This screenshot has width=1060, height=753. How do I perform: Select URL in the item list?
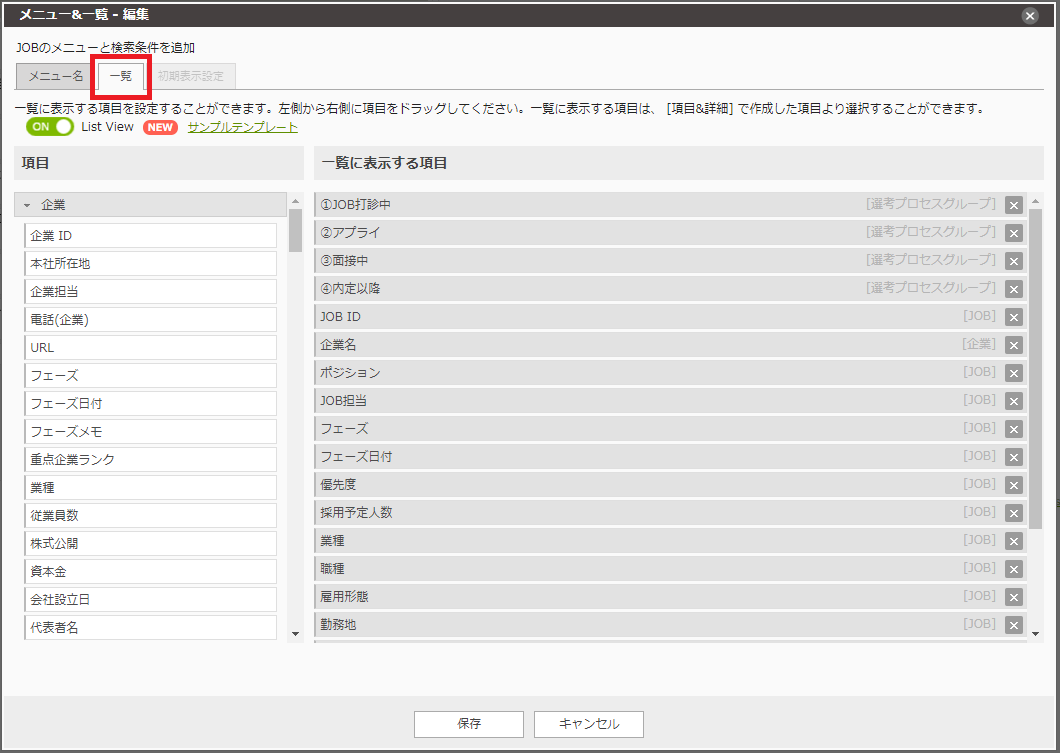coord(151,347)
